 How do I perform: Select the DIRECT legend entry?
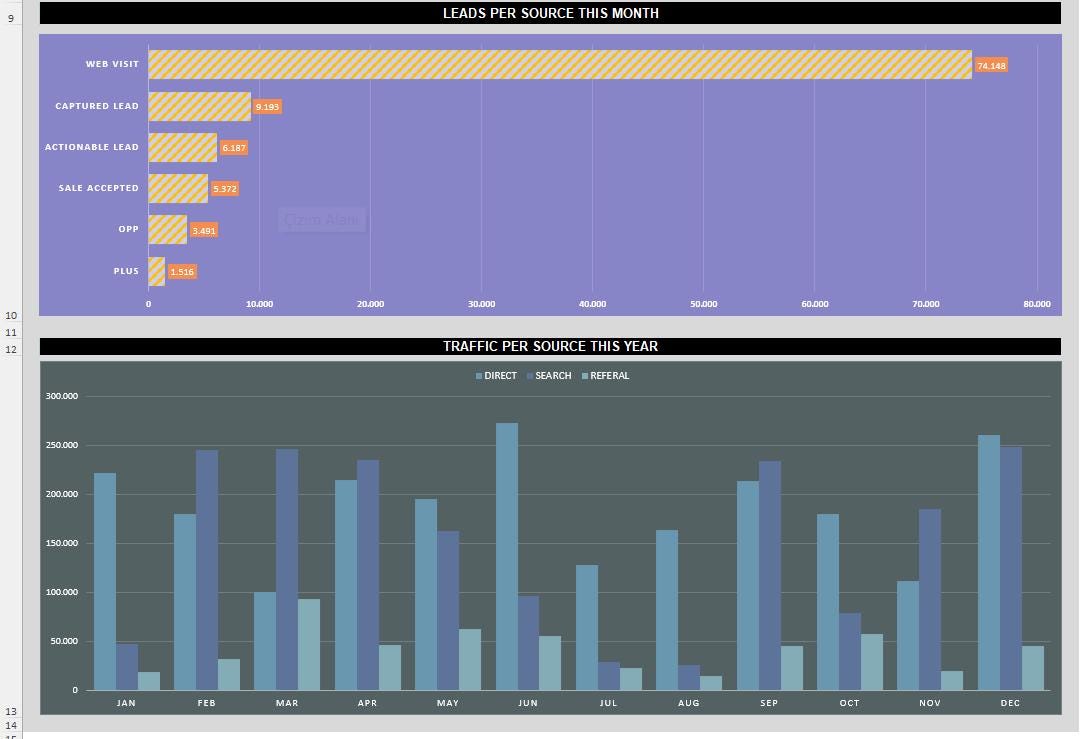pyautogui.click(x=497, y=376)
